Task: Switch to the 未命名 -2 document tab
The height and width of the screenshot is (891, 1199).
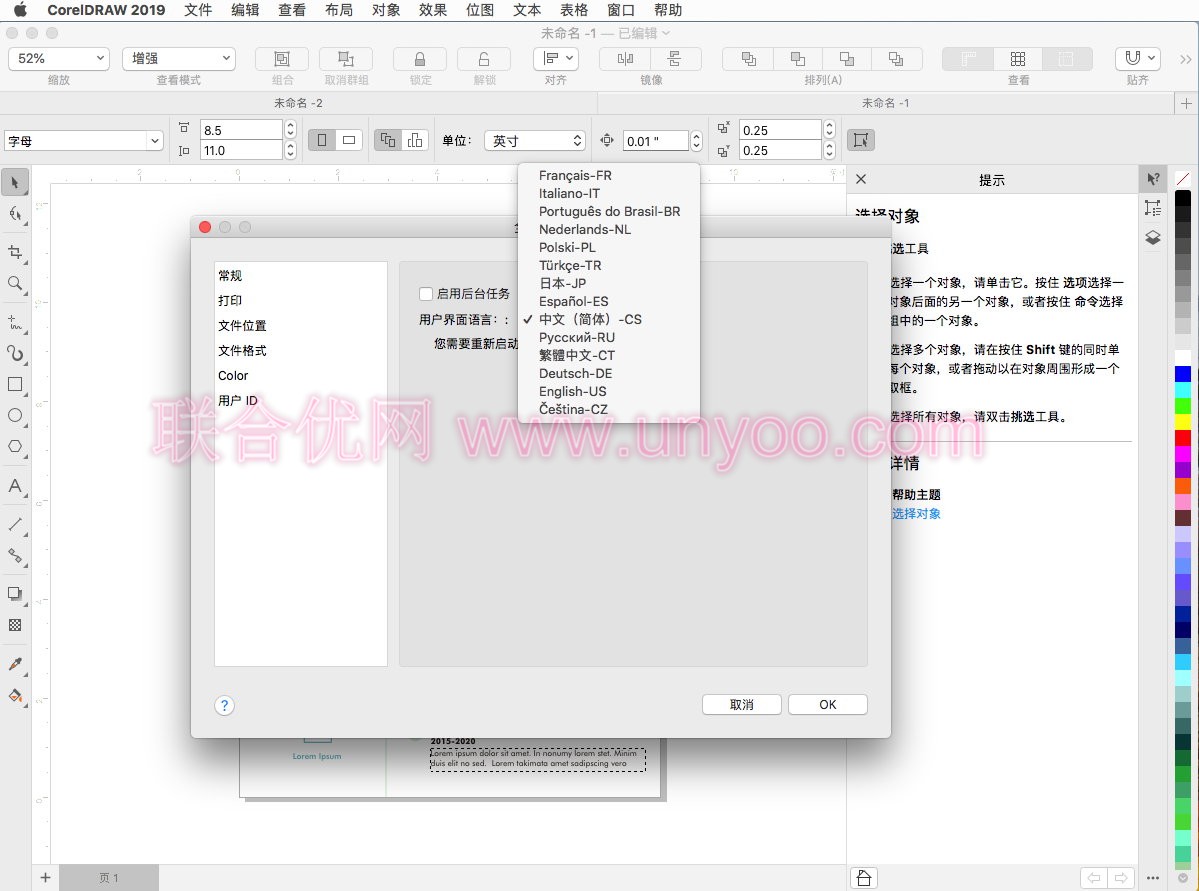Action: [x=298, y=103]
